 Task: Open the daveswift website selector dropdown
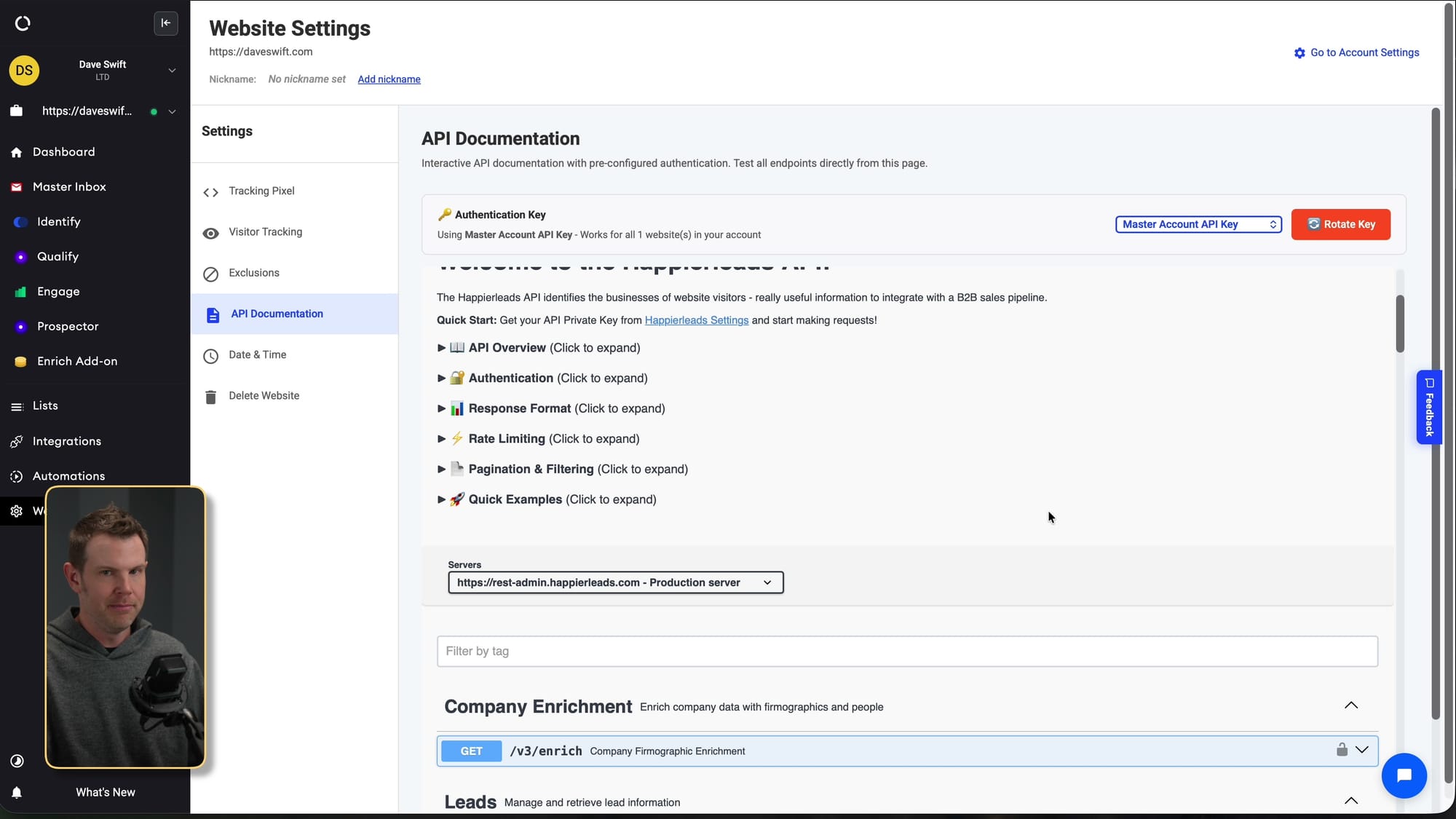click(x=172, y=111)
